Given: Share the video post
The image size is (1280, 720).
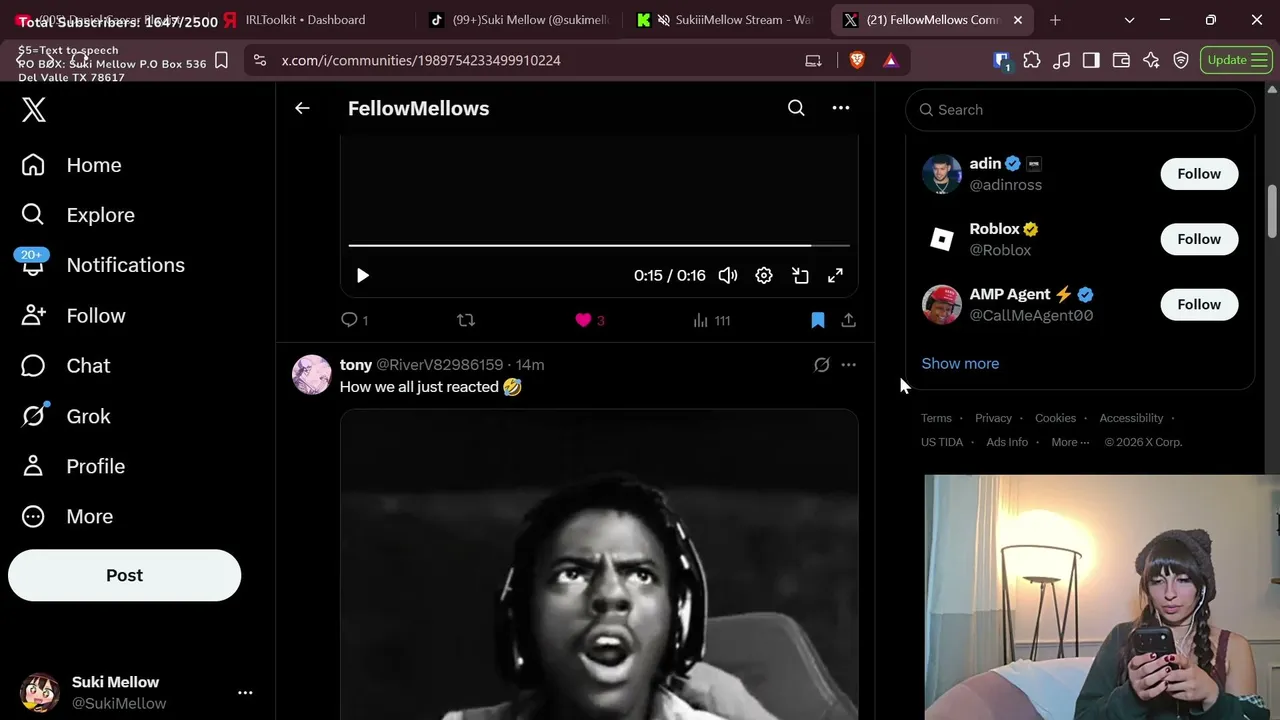Looking at the screenshot, I should 848,320.
